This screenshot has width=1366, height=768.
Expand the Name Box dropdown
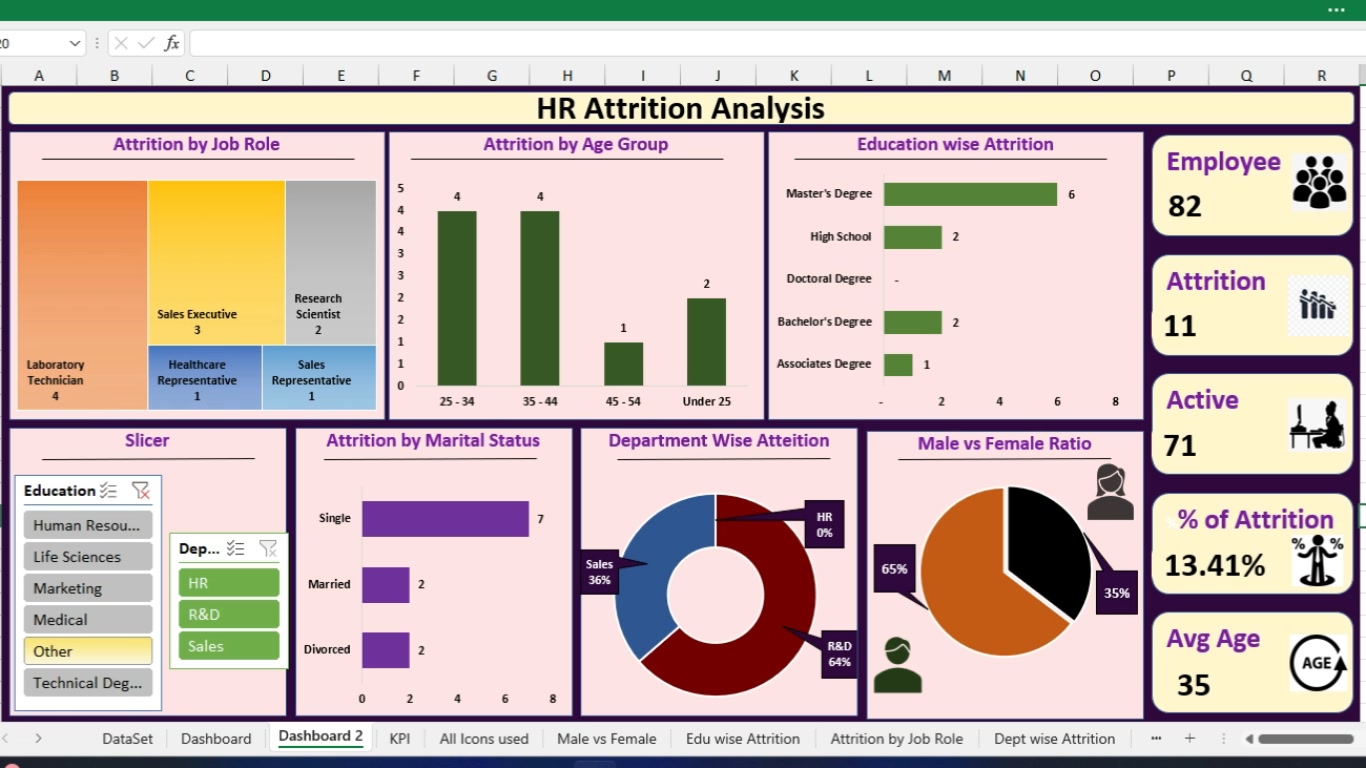(74, 43)
